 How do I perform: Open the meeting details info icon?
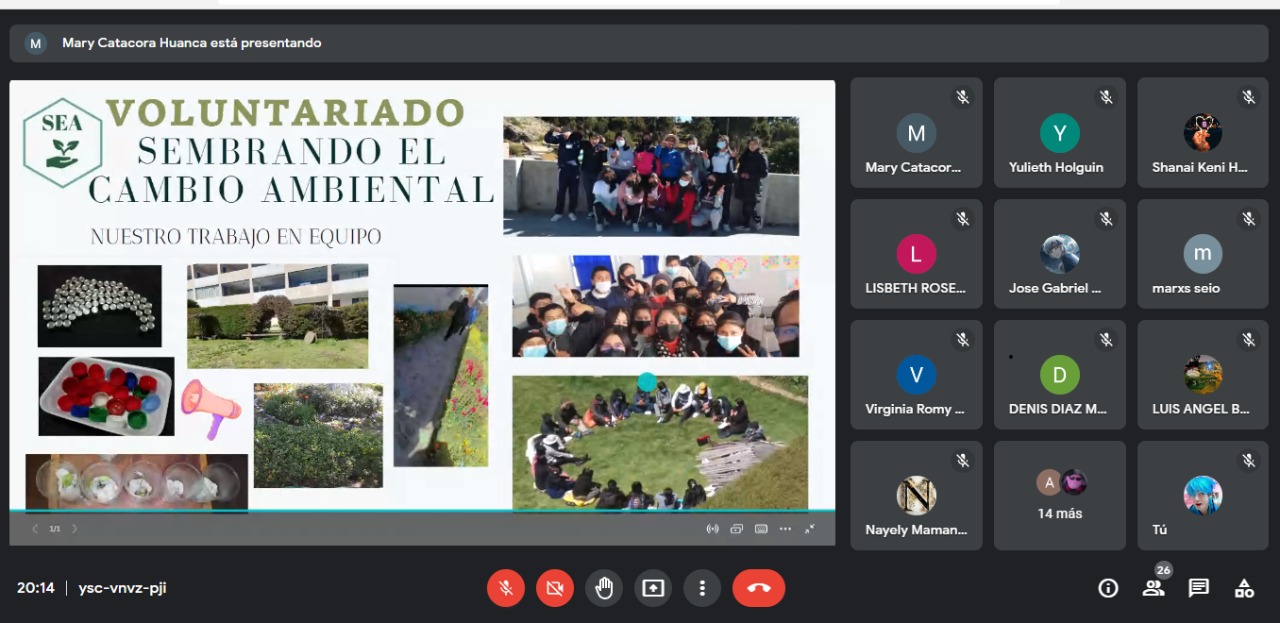tap(1108, 588)
